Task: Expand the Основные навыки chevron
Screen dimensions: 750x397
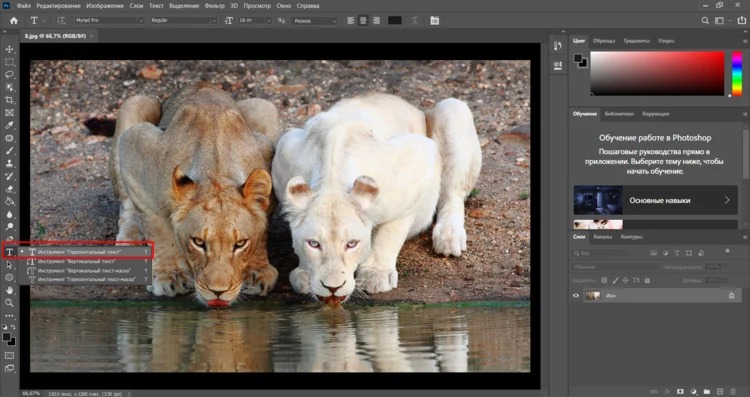Action: [727, 200]
